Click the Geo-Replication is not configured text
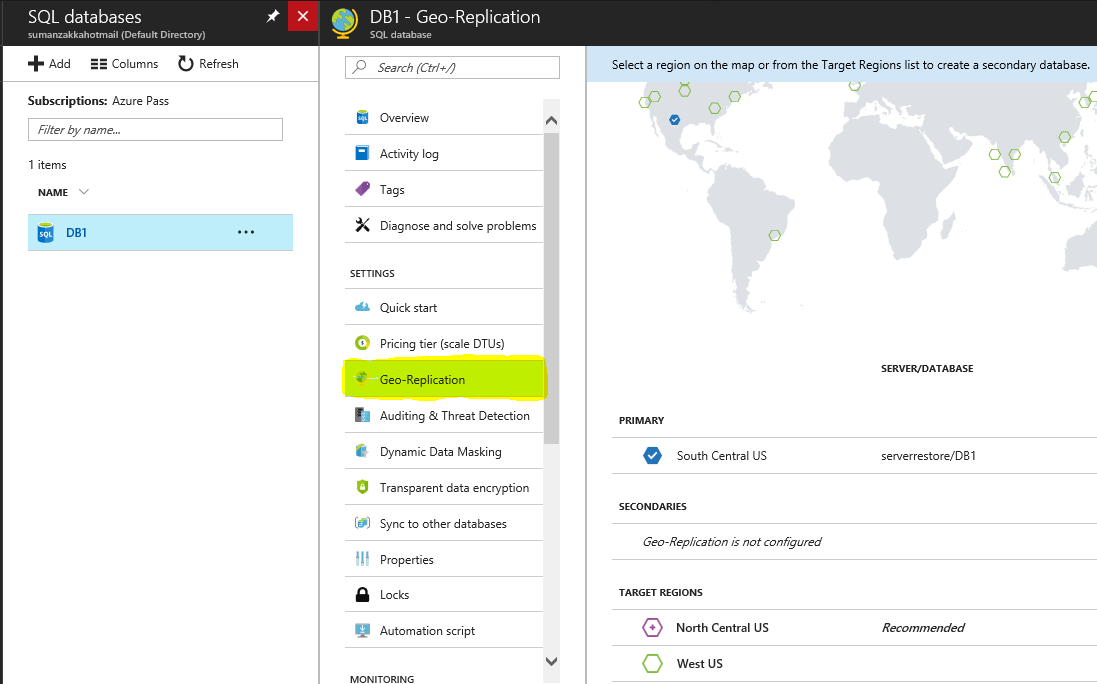This screenshot has width=1097, height=684. pos(732,541)
